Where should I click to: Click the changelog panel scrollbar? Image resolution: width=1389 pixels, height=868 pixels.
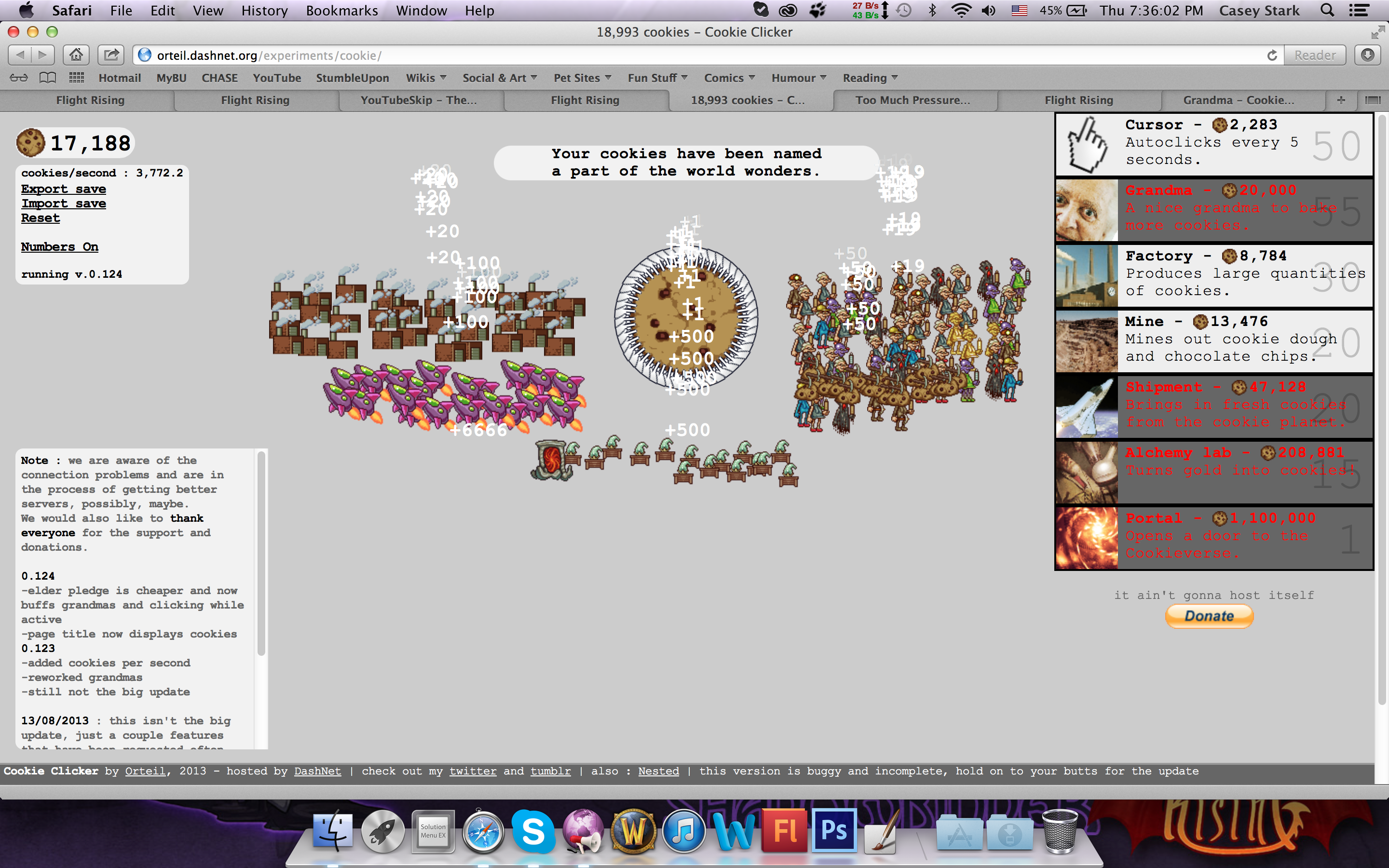[x=261, y=554]
